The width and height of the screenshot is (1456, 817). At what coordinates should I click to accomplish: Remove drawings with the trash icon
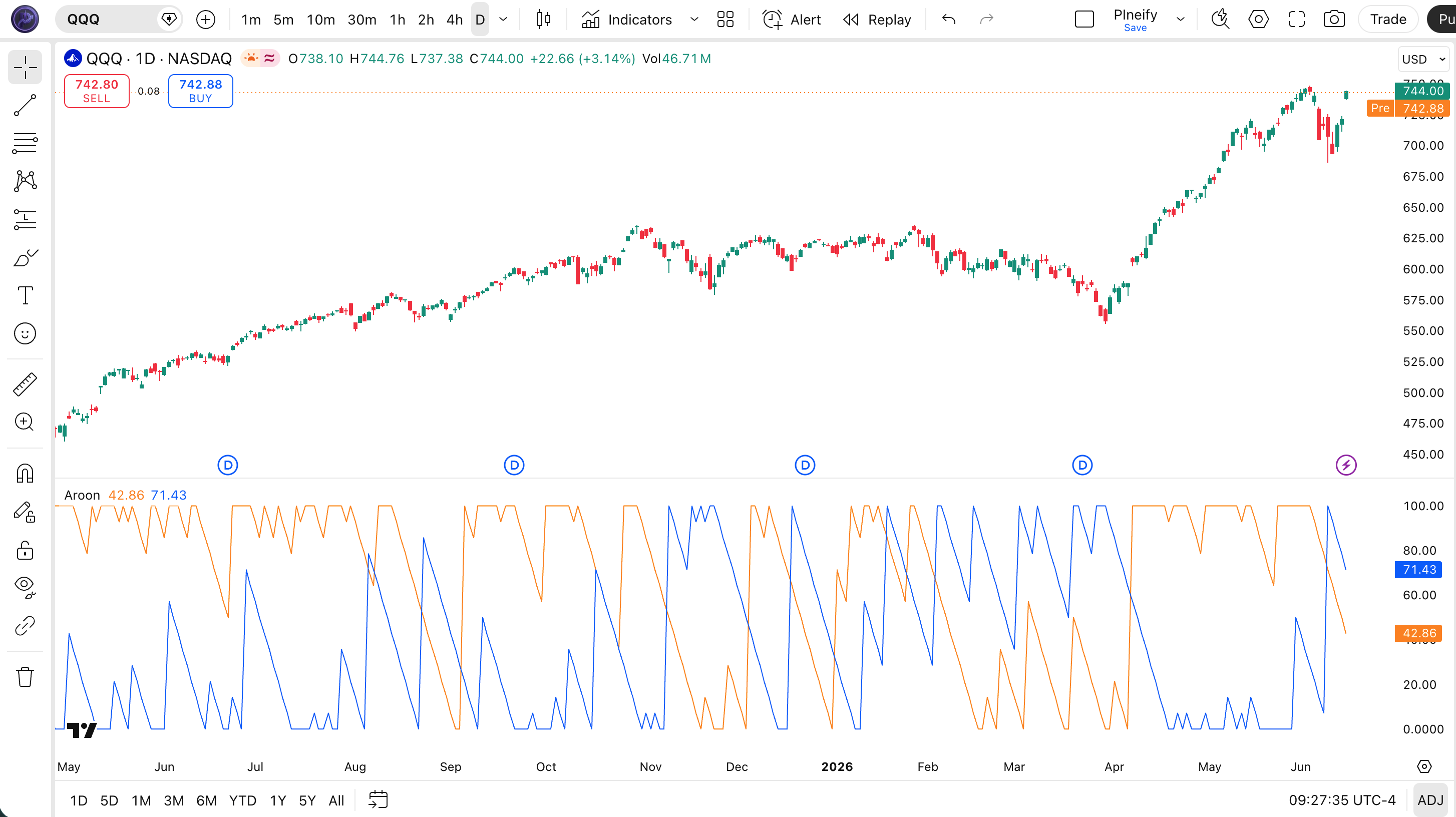point(25,676)
